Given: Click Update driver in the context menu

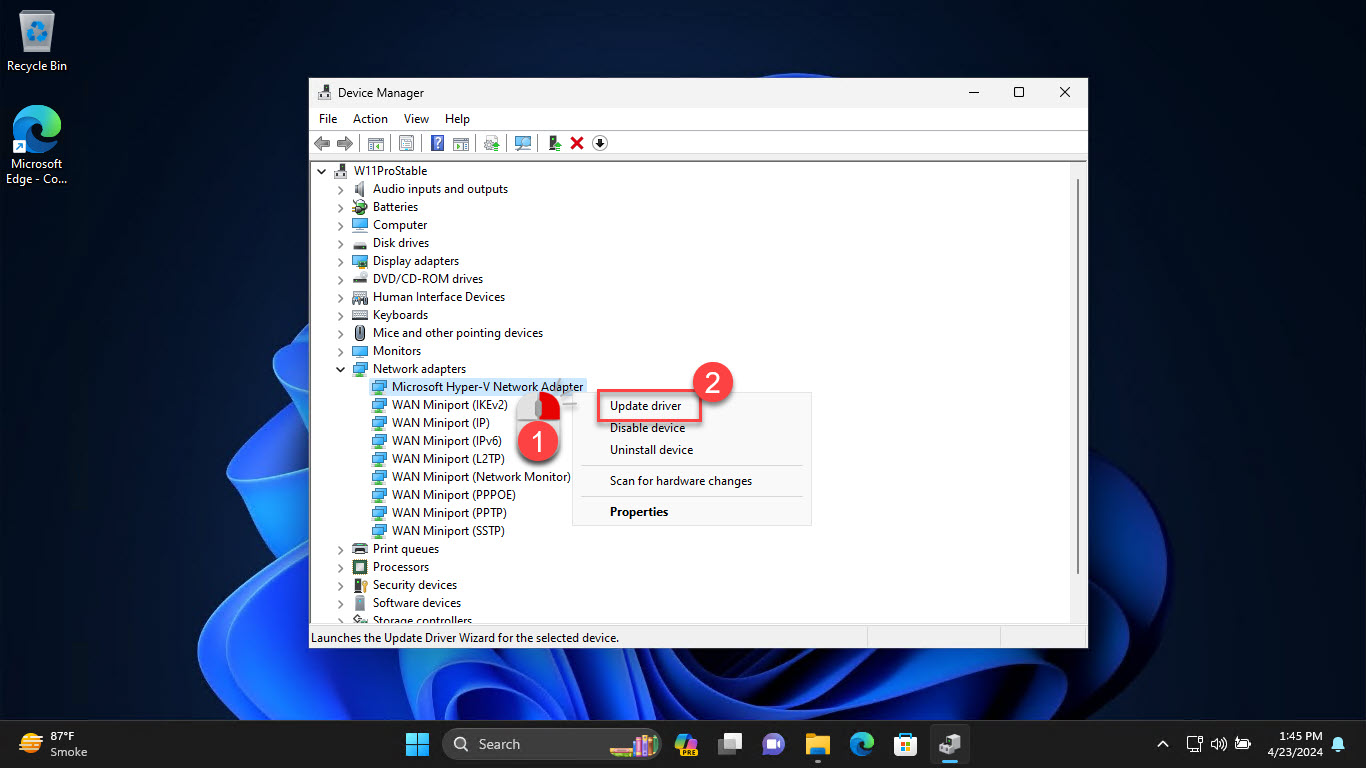Looking at the screenshot, I should click(647, 405).
